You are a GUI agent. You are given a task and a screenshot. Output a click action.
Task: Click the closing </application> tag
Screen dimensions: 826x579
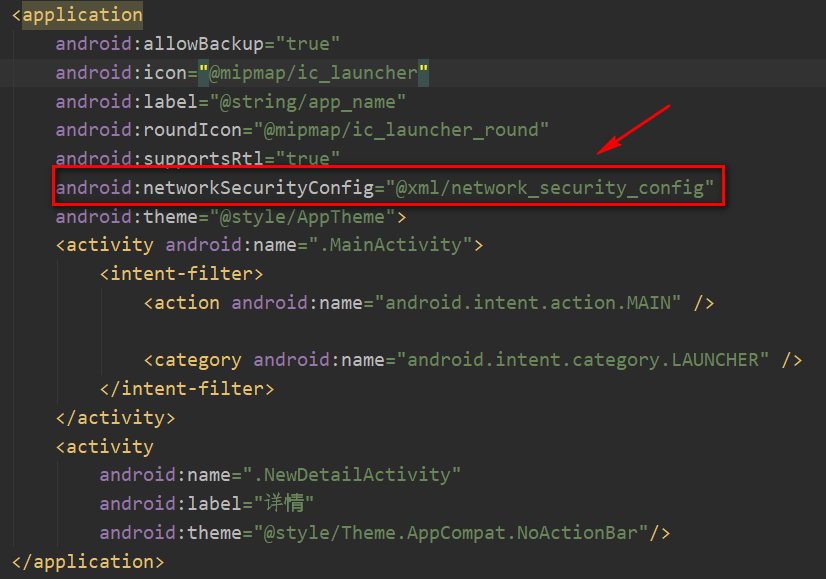point(88,562)
